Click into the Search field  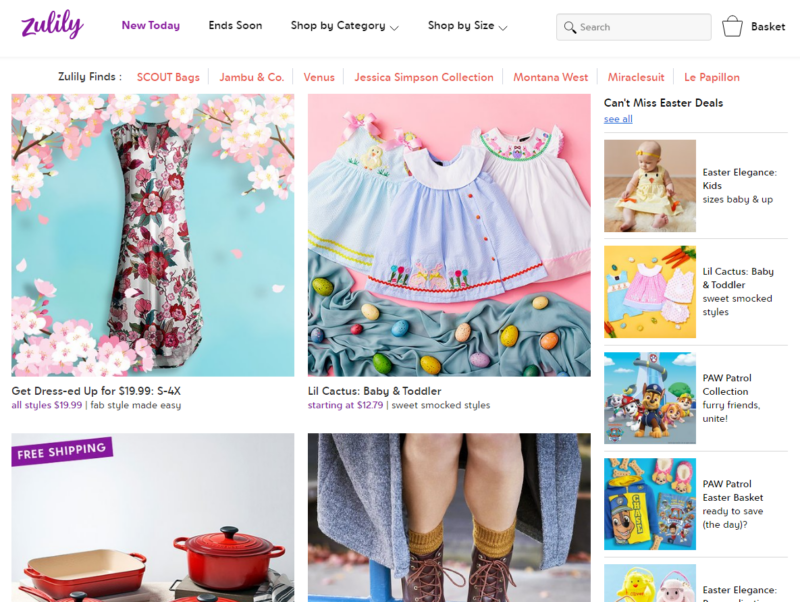coord(634,27)
